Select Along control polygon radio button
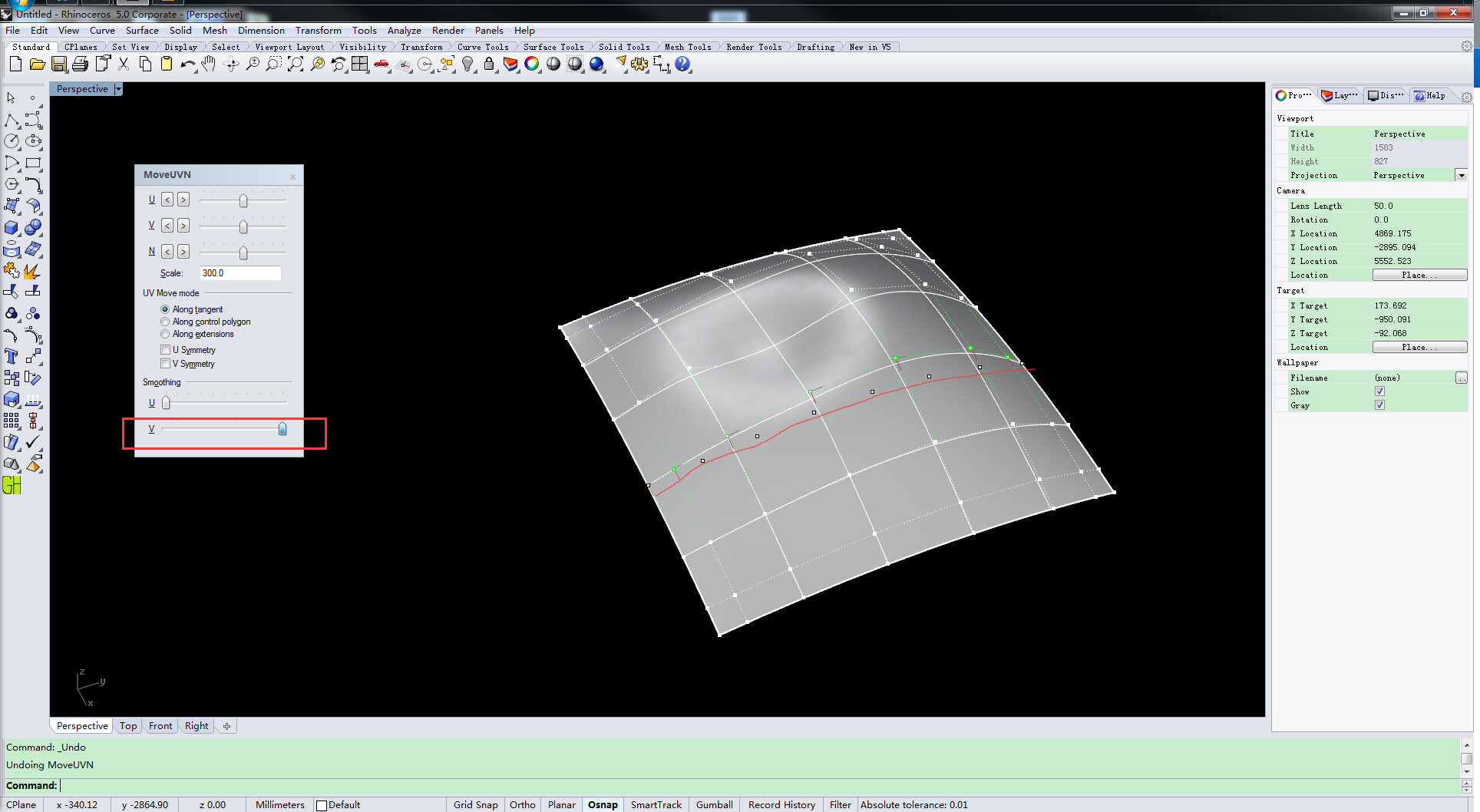The image size is (1480, 812). 165,322
